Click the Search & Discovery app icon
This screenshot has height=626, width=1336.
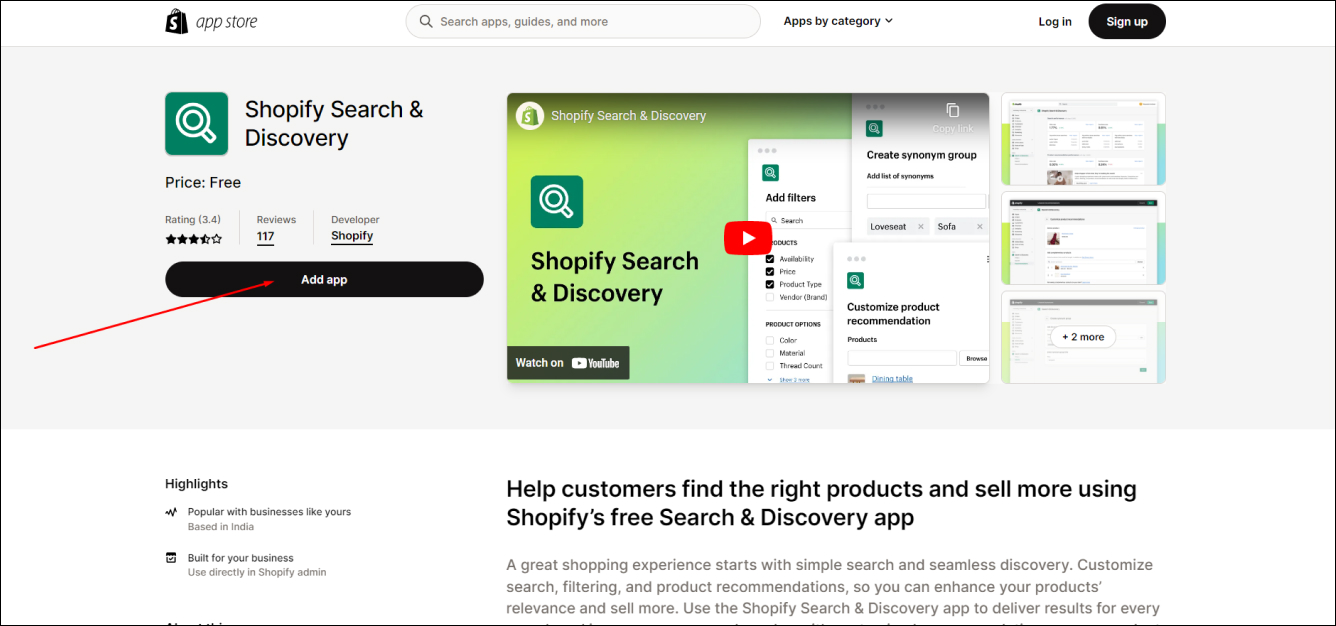point(196,124)
